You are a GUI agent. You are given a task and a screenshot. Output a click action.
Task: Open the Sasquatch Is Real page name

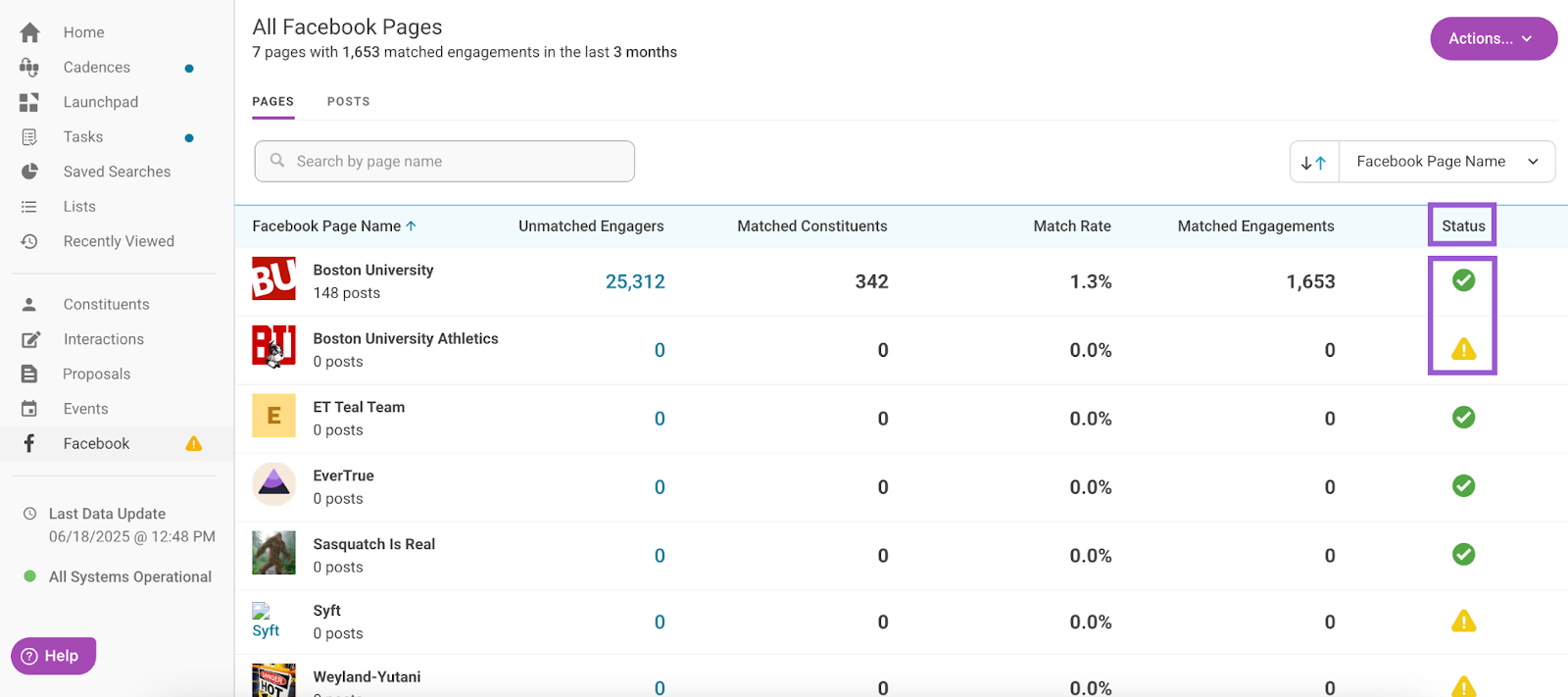(374, 545)
